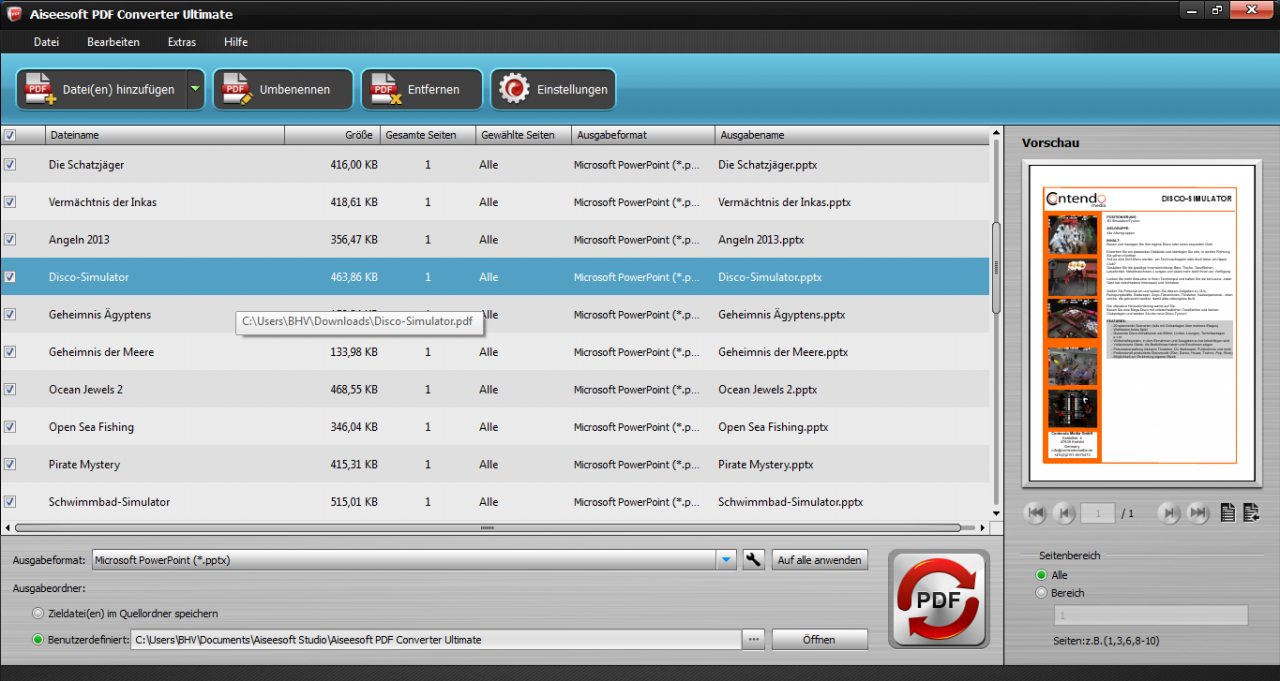Click the file list vertical scrollbar
This screenshot has height=681, width=1280.
995,268
